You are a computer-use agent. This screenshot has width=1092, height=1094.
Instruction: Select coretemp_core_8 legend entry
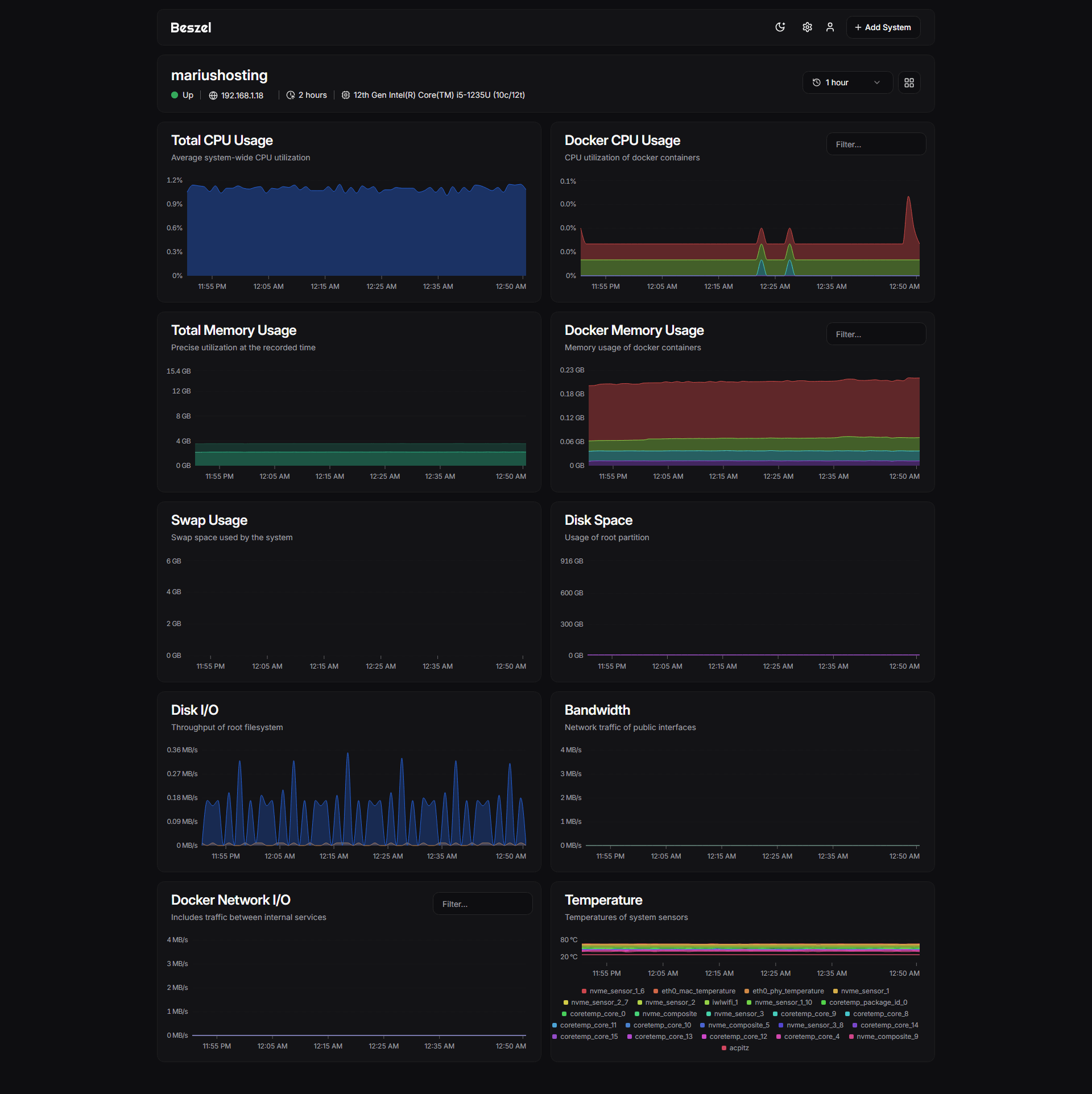tap(876, 1014)
